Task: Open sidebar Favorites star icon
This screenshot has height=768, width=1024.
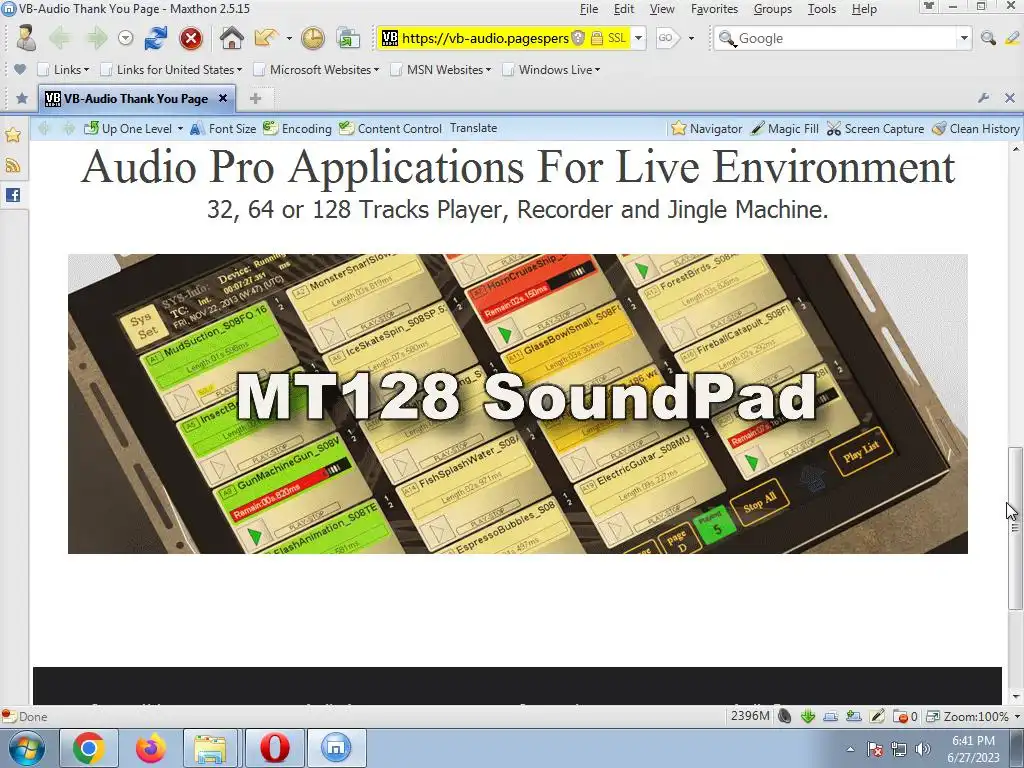Action: [13, 135]
